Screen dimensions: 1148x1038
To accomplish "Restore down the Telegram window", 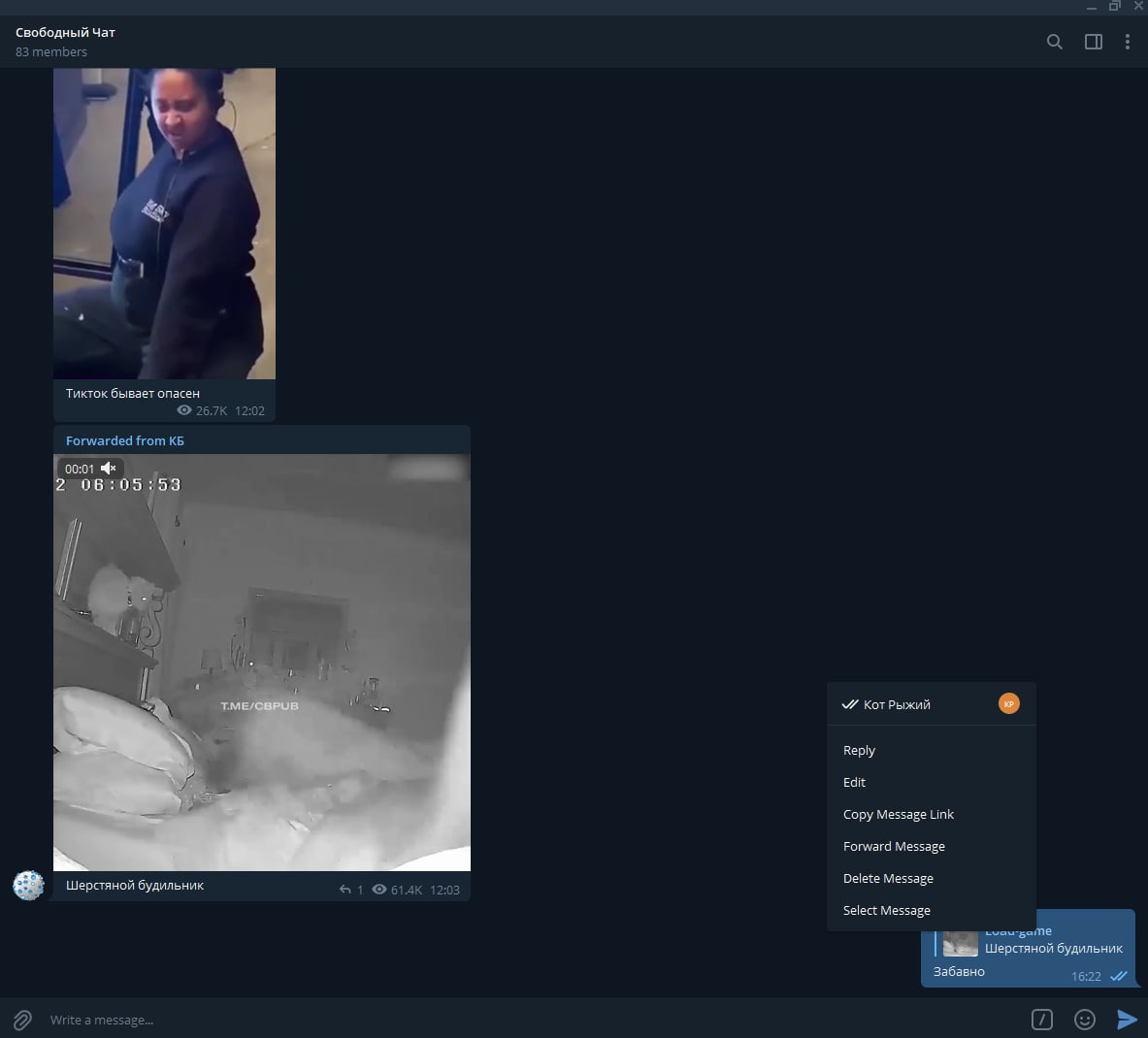I will [x=1114, y=6].
